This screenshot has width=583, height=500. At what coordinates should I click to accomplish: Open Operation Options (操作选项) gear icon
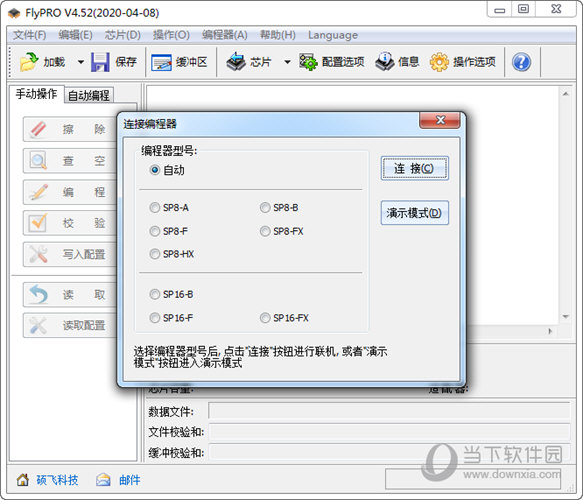[x=439, y=62]
